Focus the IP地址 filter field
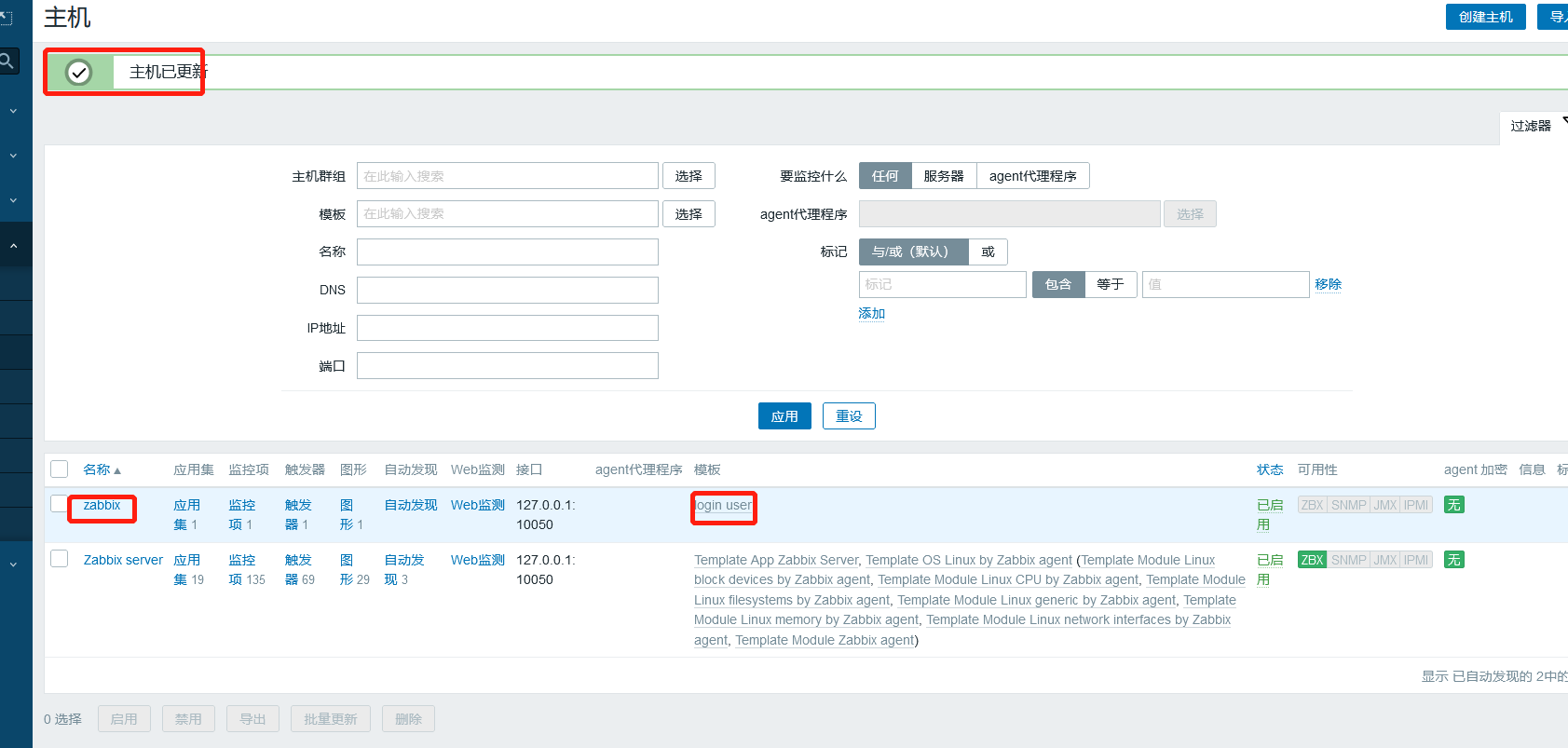This screenshot has height=748, width=1568. point(508,328)
